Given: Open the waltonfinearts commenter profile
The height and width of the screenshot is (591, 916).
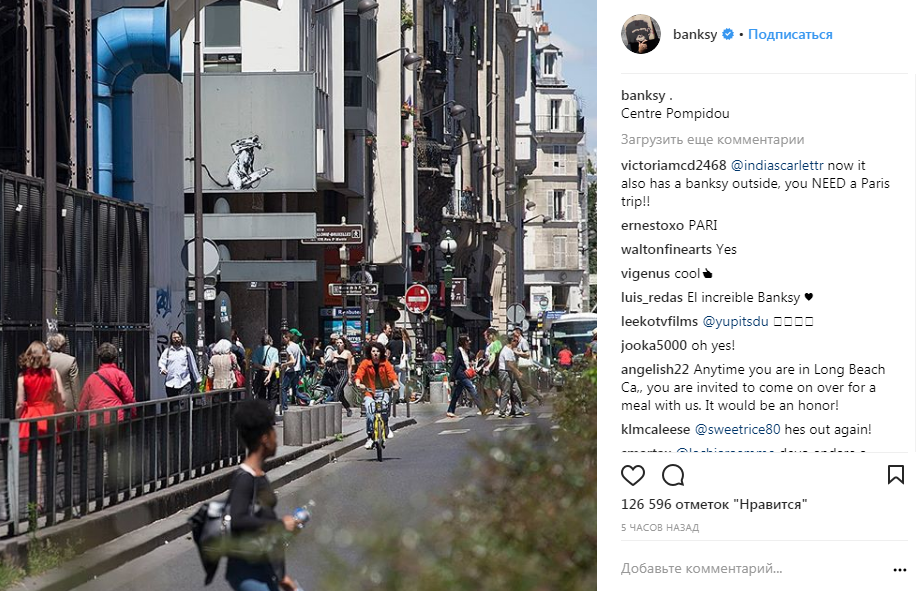Looking at the screenshot, I should pos(666,249).
